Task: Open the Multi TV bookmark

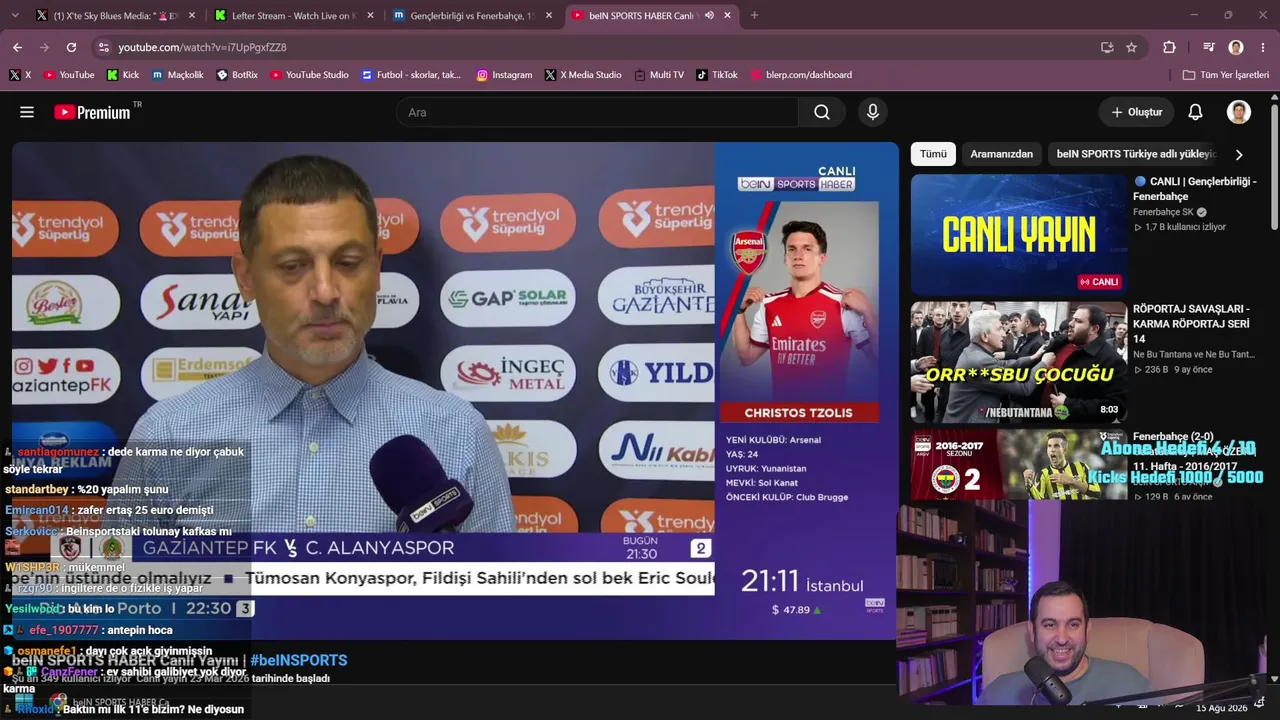Action: click(658, 75)
